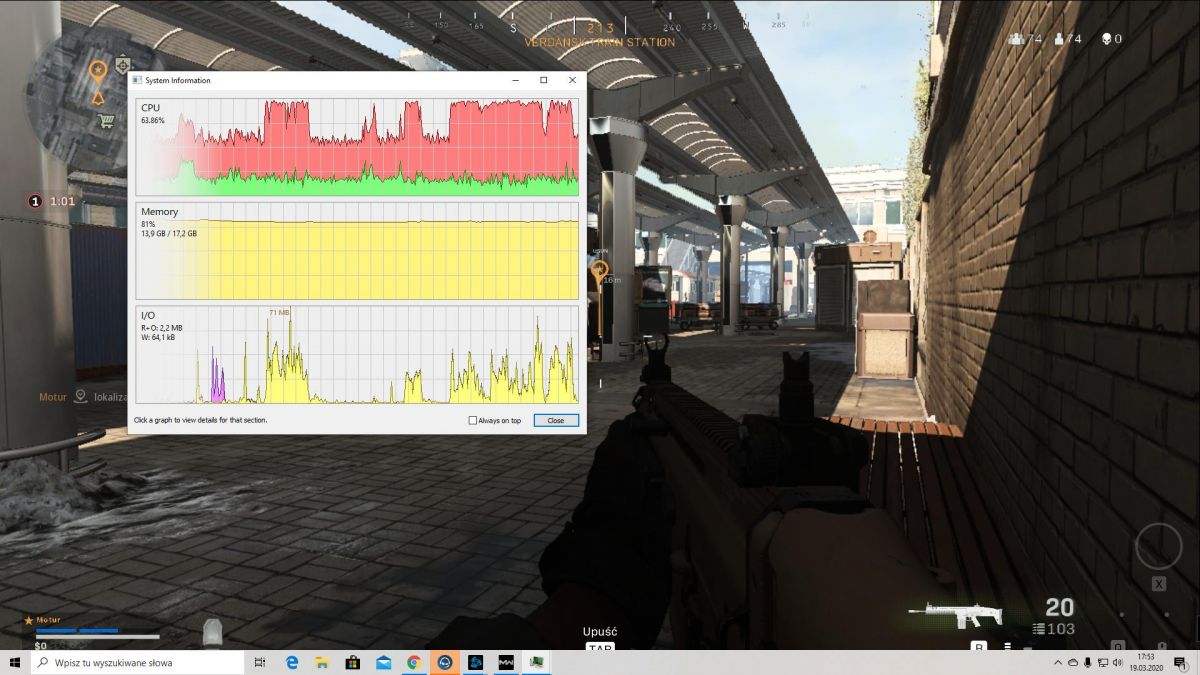Open details for the Memory graph
The width and height of the screenshot is (1200, 675).
click(x=357, y=250)
